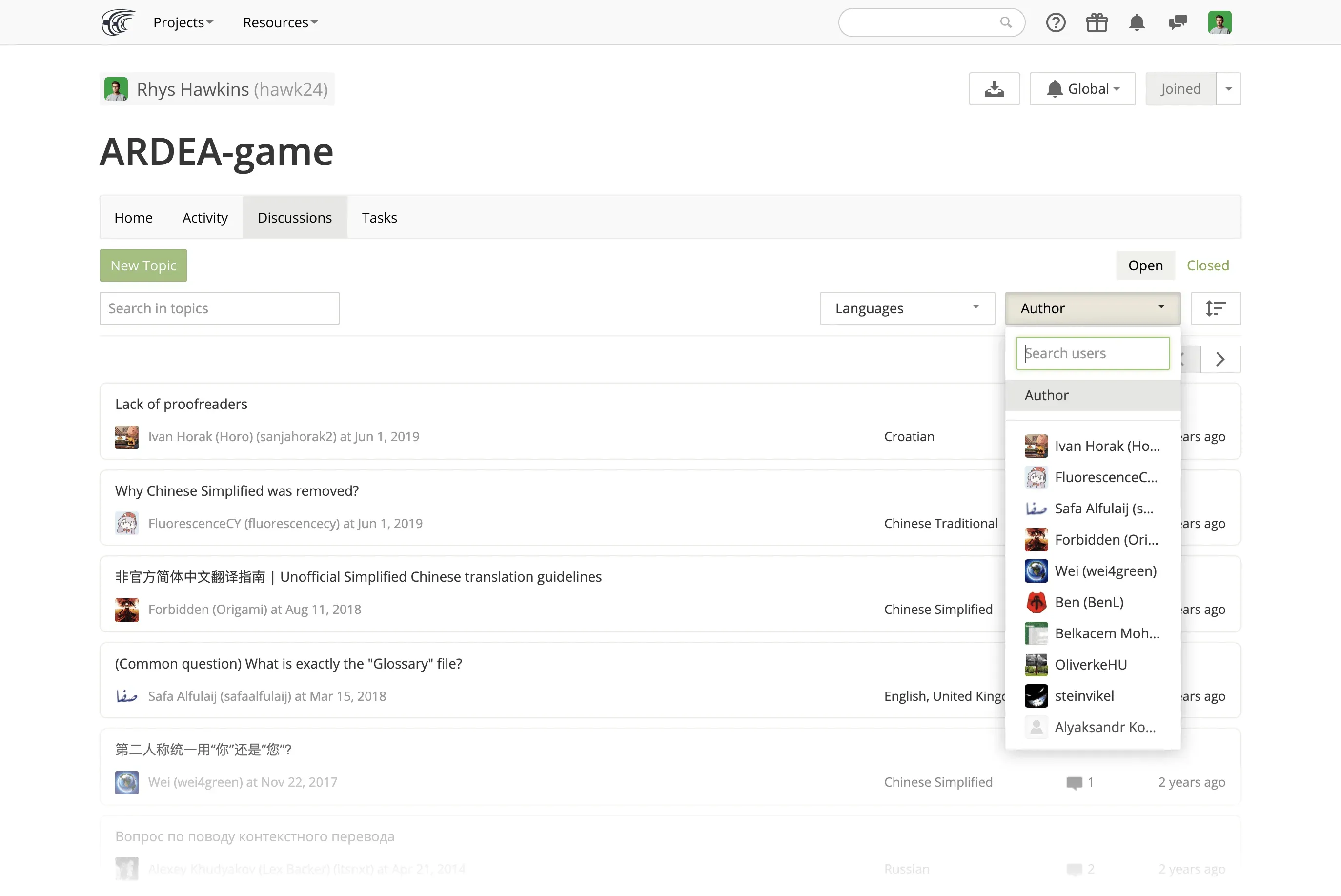
Task: Click the Search in topics field
Action: click(219, 308)
